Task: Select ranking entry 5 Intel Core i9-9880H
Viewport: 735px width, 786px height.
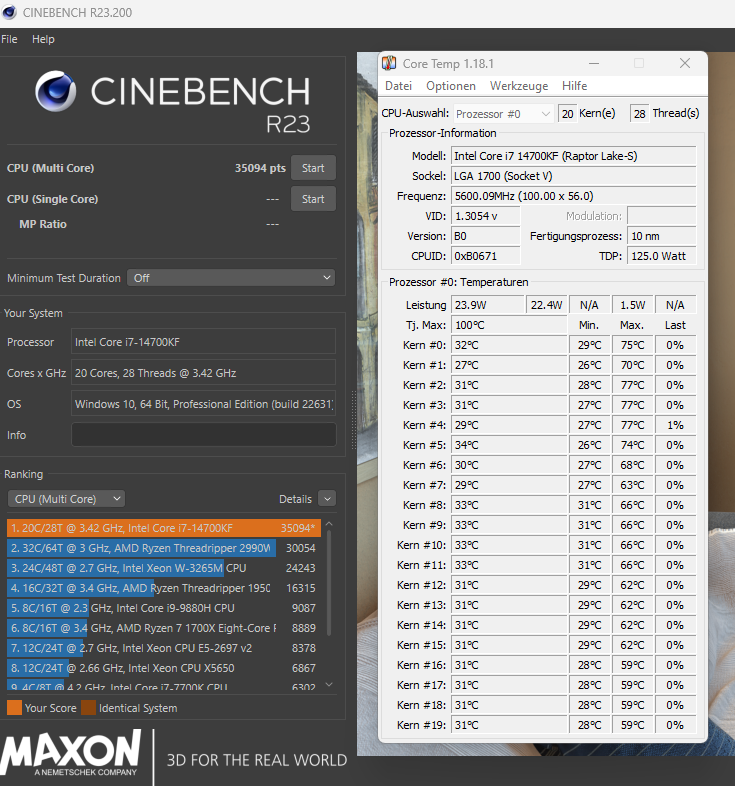Action: [164, 608]
